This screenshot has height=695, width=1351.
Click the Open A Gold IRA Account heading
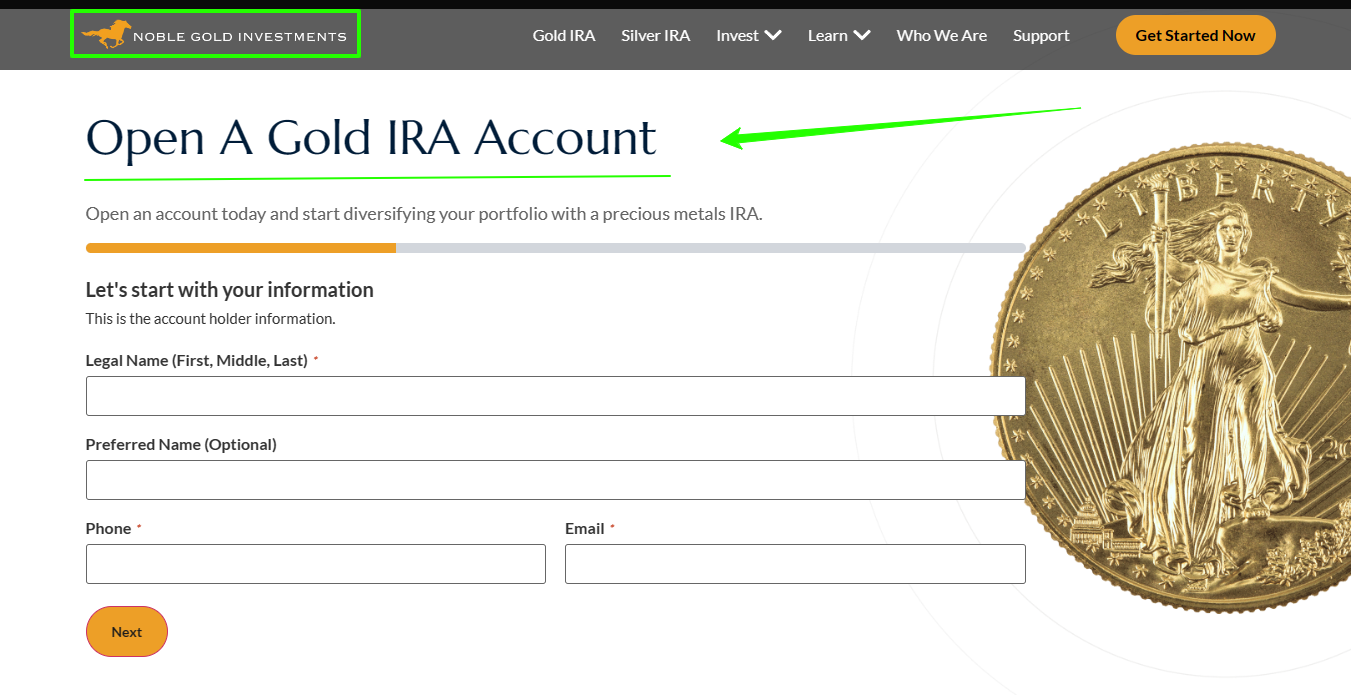click(x=371, y=138)
